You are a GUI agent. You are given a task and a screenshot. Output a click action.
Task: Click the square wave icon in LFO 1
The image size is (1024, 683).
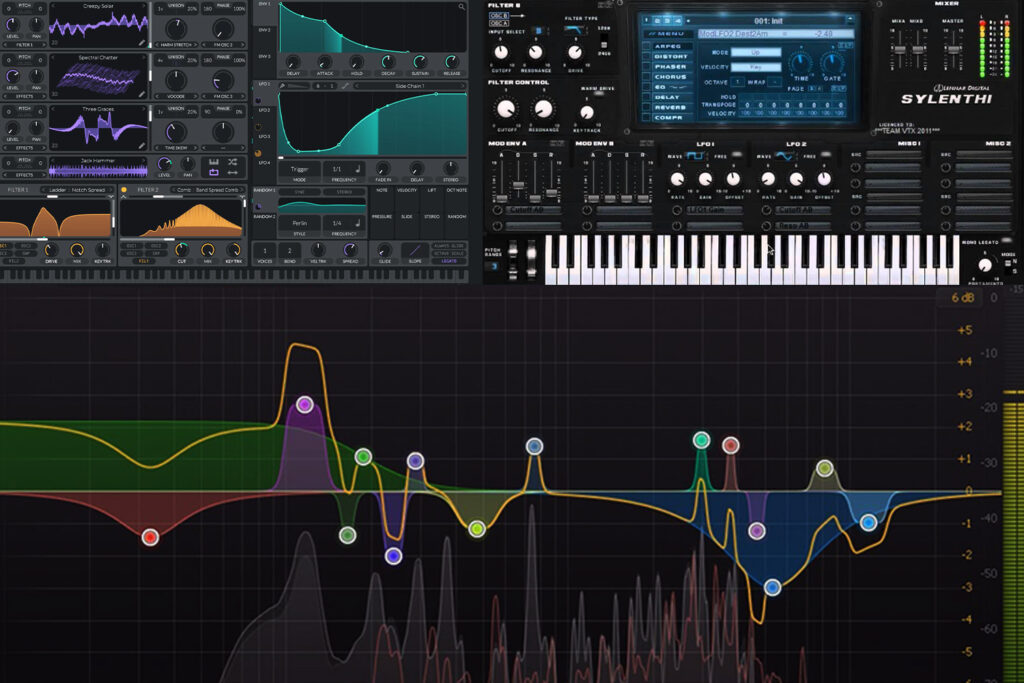[x=694, y=156]
